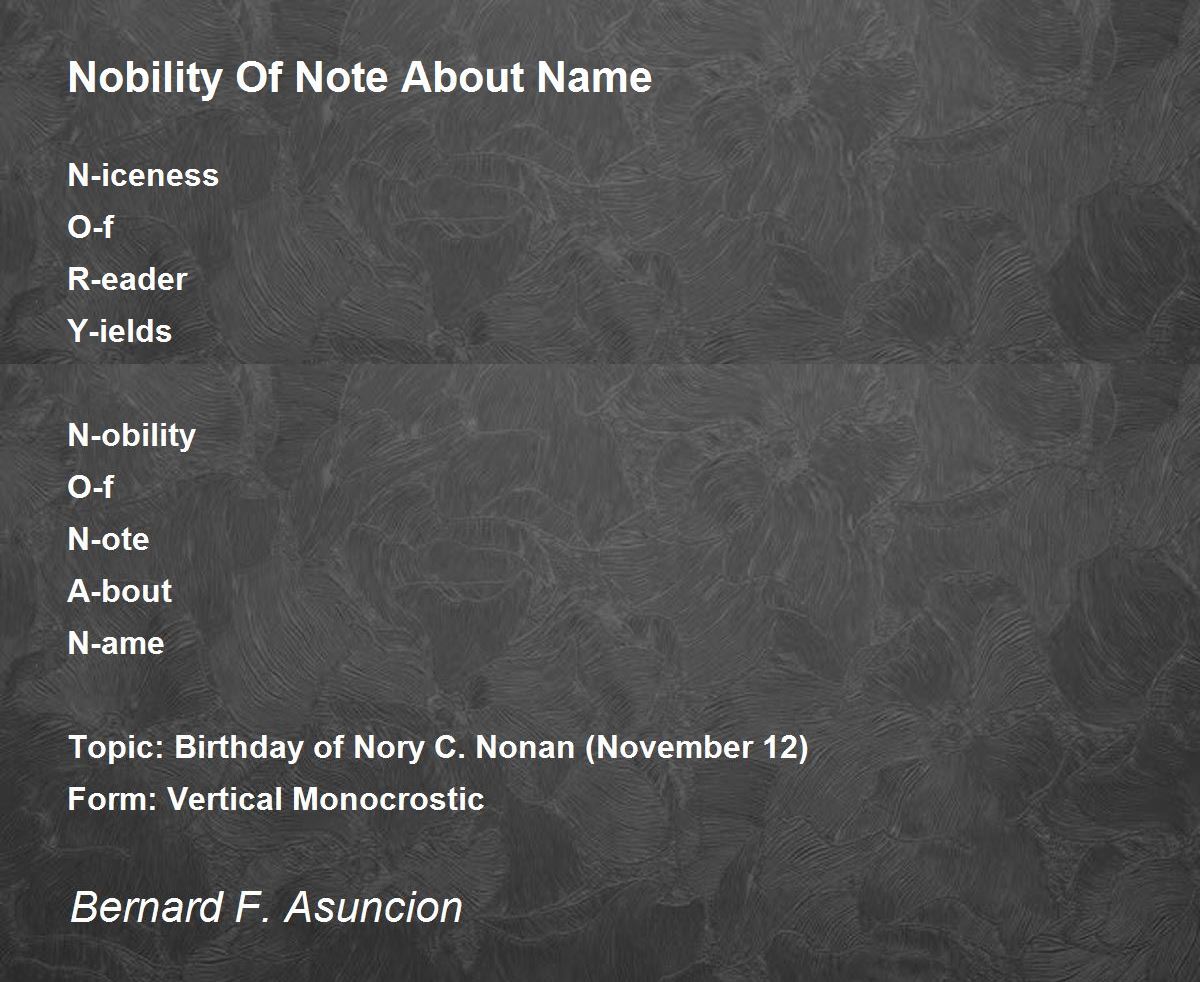Select the line N-iceness
Screen dimensions: 1200x982
[x=143, y=175]
